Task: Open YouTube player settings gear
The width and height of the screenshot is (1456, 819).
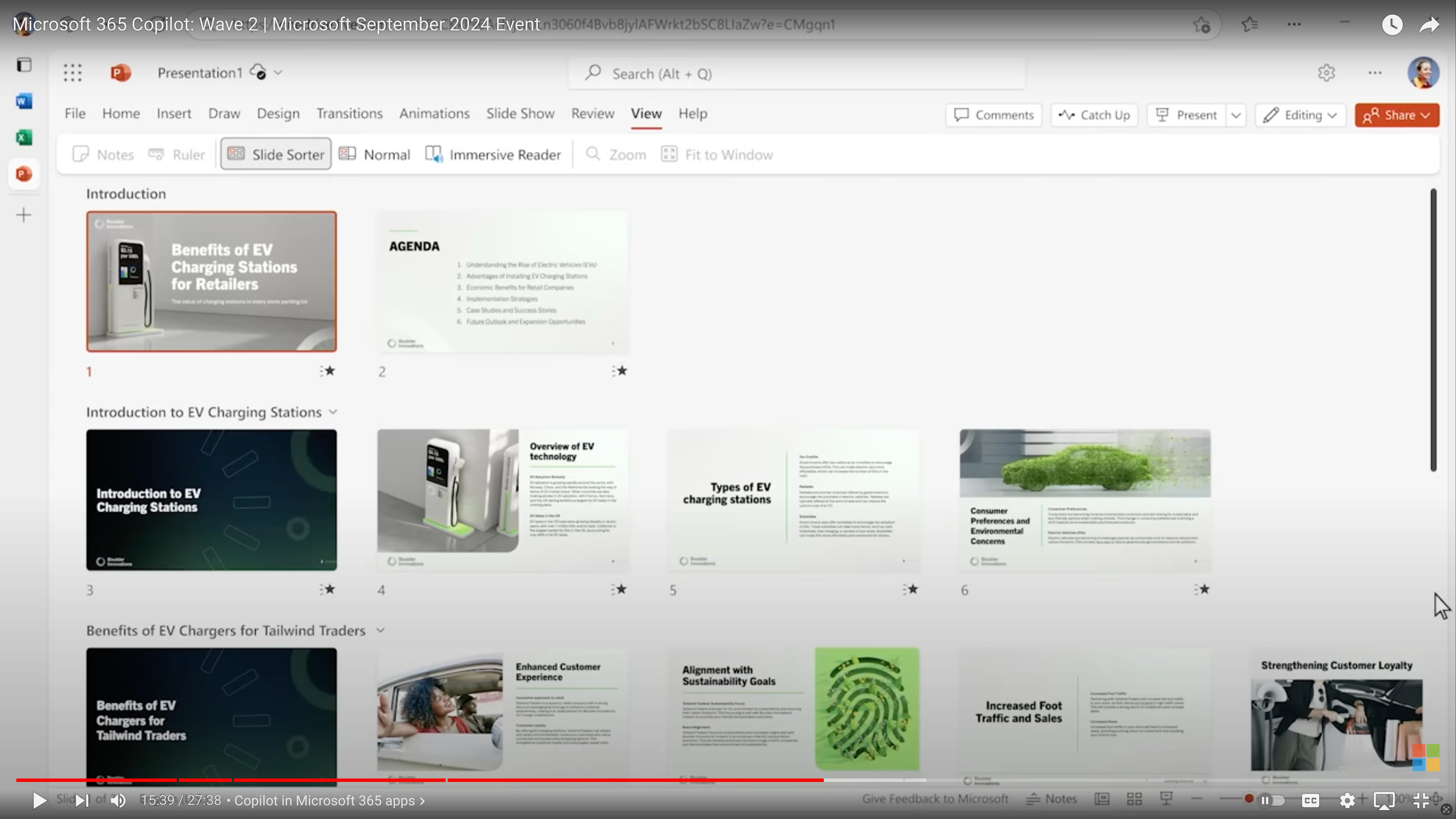Action: (x=1347, y=800)
